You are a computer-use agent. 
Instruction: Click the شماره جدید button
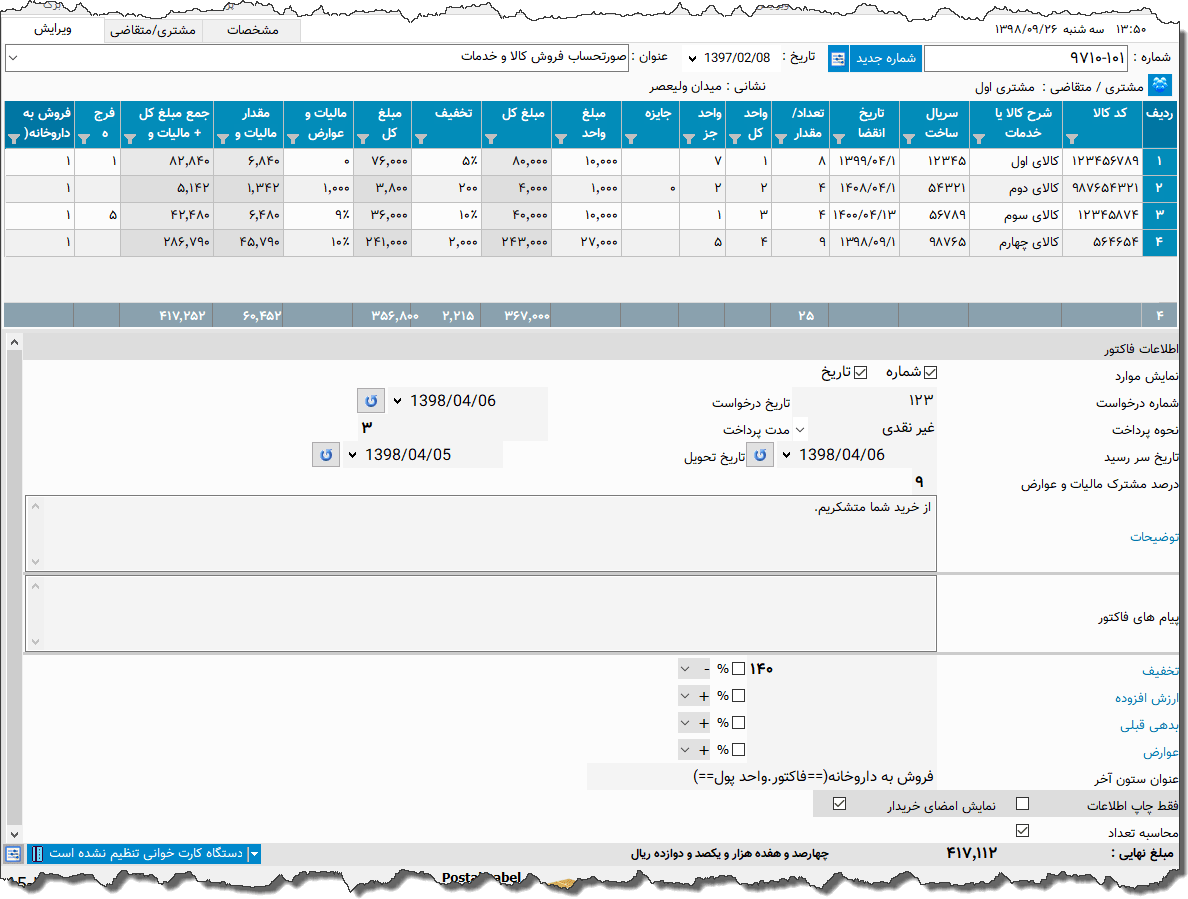pyautogui.click(x=885, y=58)
